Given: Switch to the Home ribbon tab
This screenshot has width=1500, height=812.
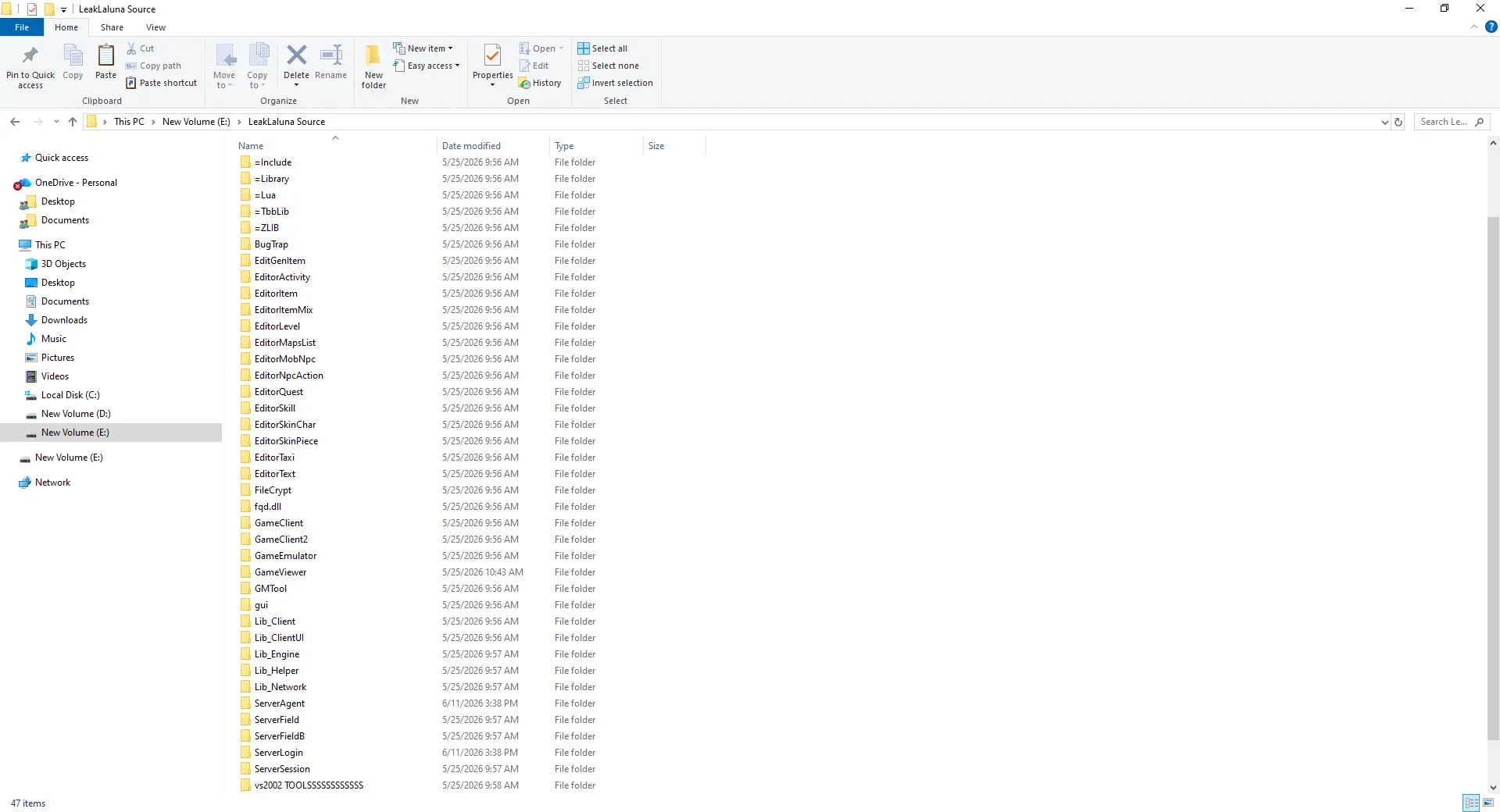Looking at the screenshot, I should click(x=66, y=27).
